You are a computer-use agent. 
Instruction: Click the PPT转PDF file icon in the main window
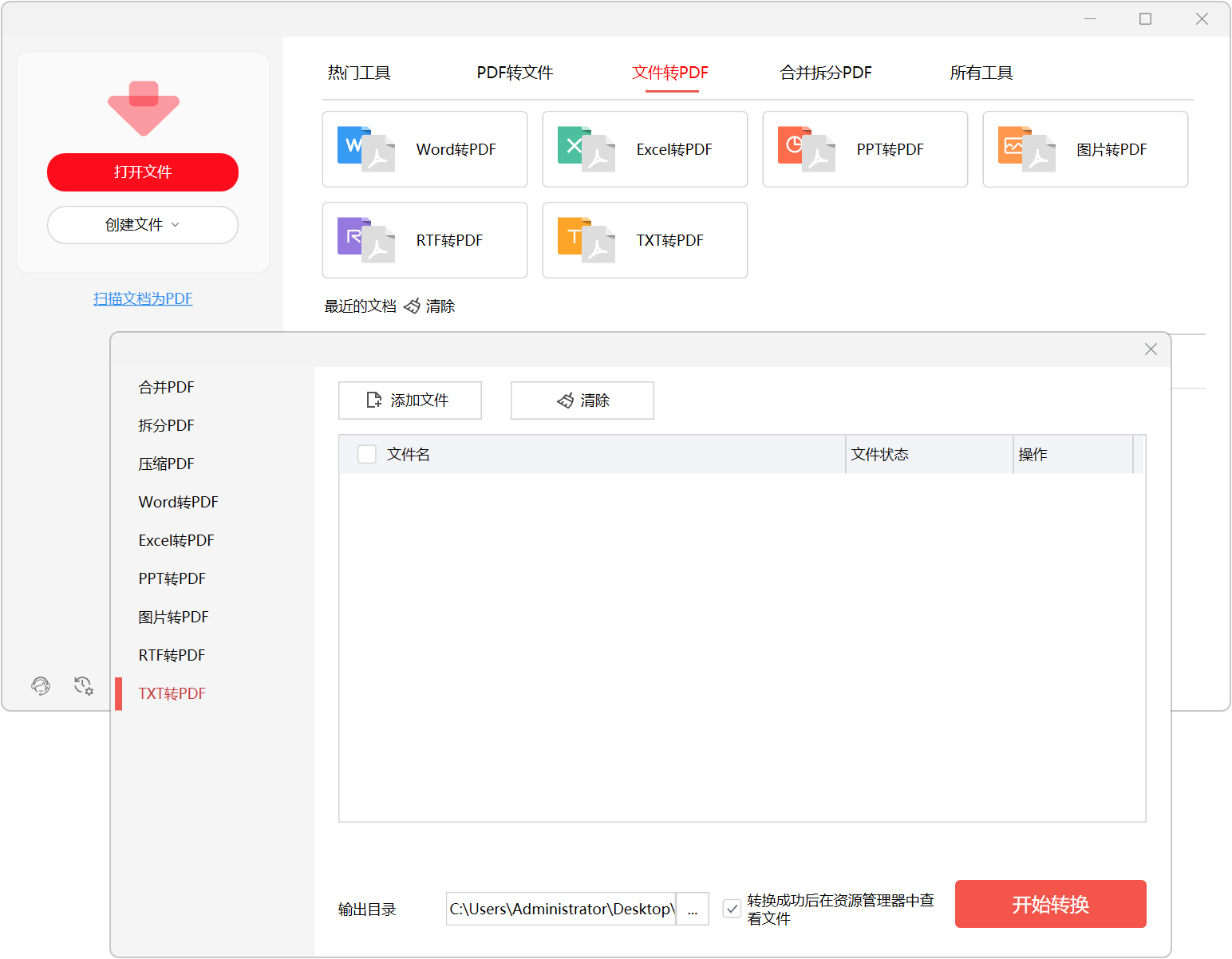pos(807,149)
